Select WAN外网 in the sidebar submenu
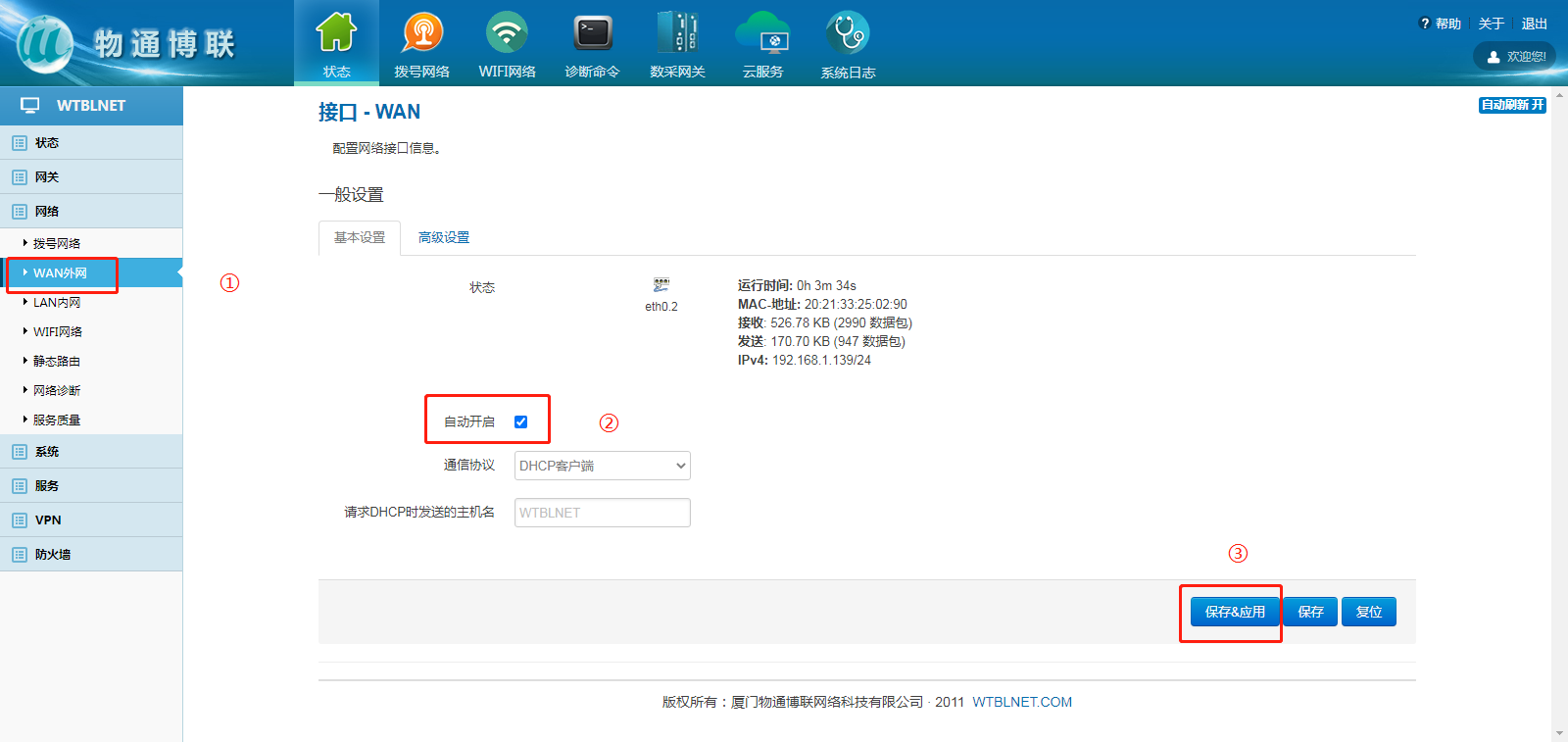 pyautogui.click(x=91, y=272)
